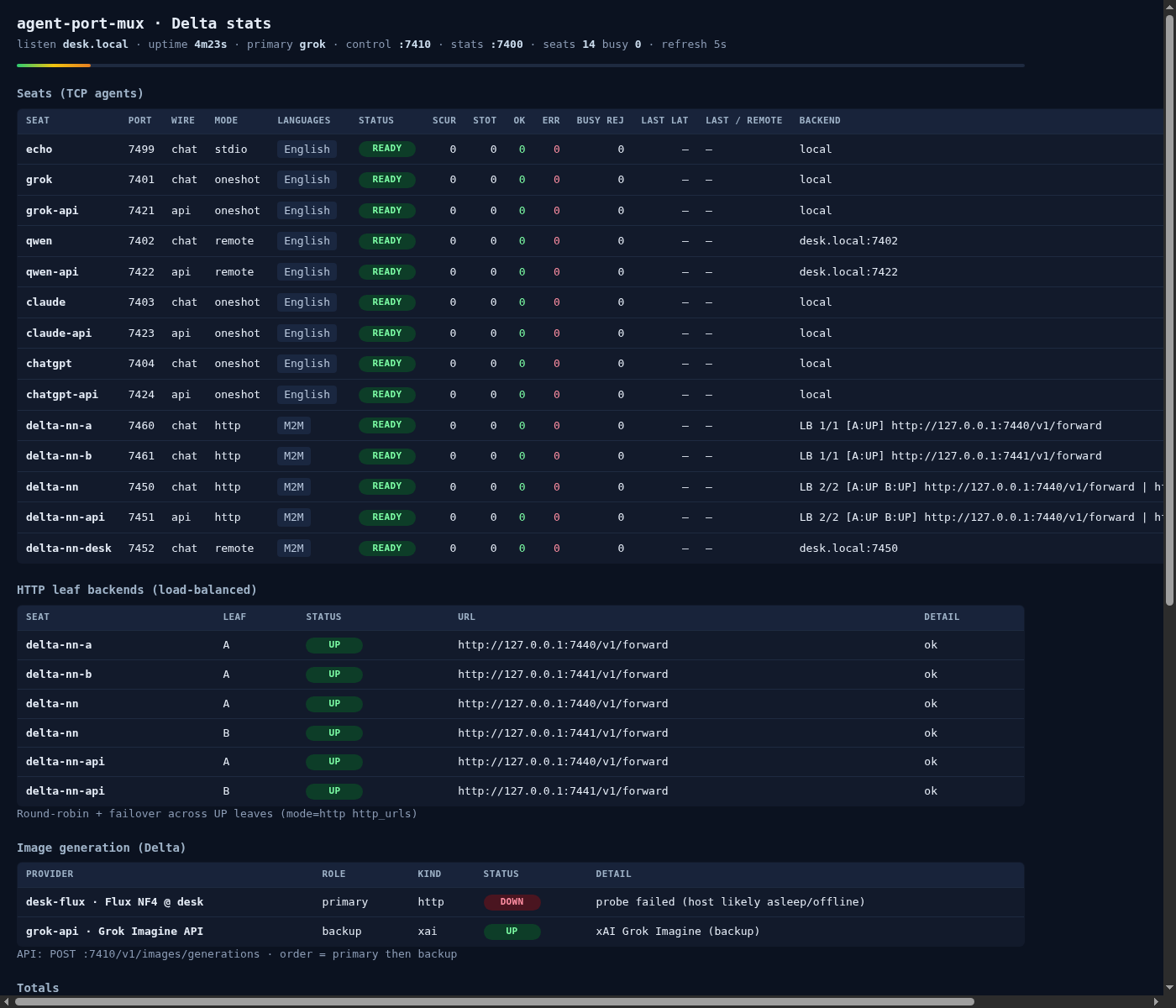Screen dimensions: 1176x1008
Task: Click the LAST LAT column header
Action: [664, 120]
